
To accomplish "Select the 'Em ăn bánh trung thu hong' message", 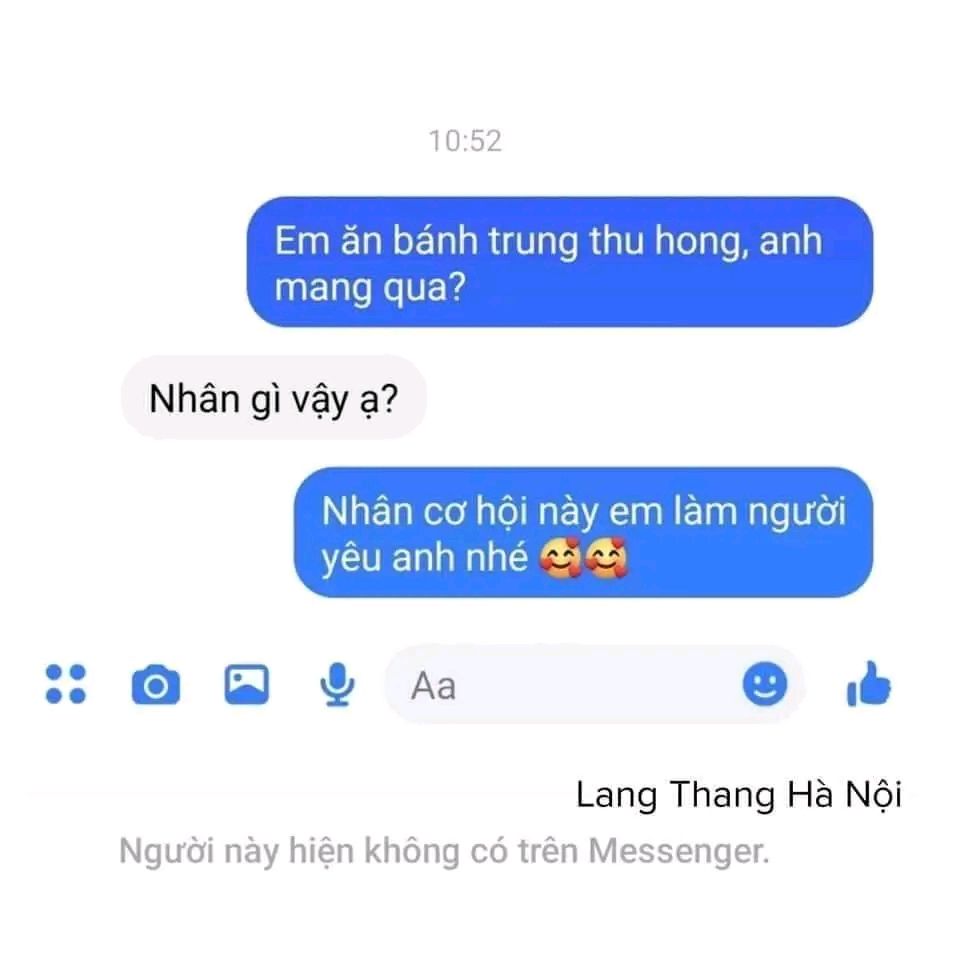I will click(x=560, y=262).
